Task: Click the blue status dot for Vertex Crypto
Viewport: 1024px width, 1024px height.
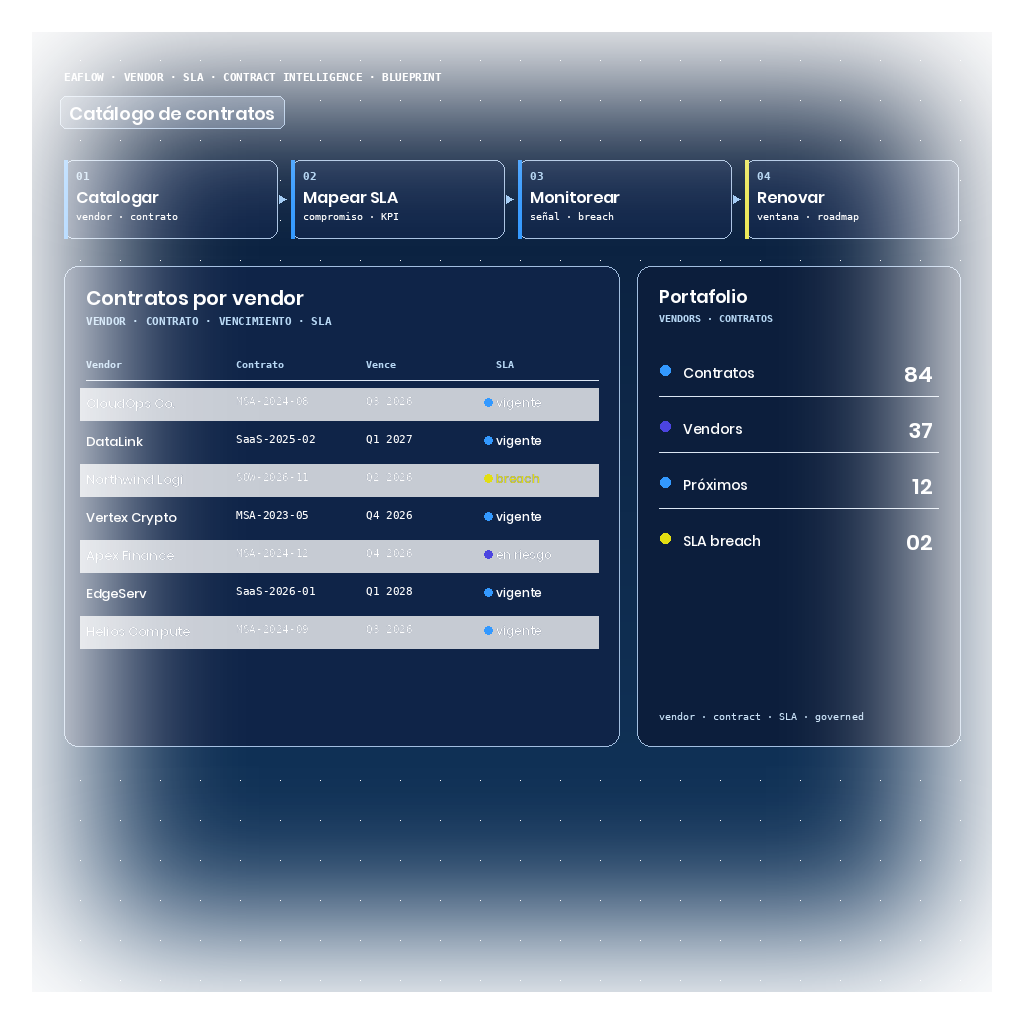Action: click(488, 517)
